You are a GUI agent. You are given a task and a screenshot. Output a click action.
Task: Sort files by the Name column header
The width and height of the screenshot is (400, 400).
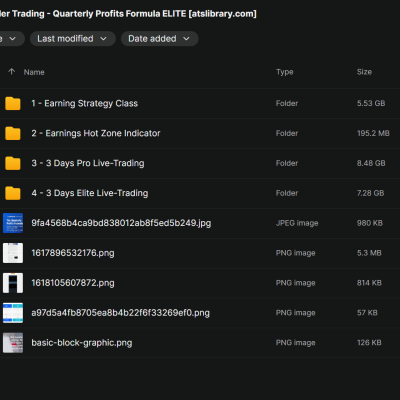[x=34, y=72]
